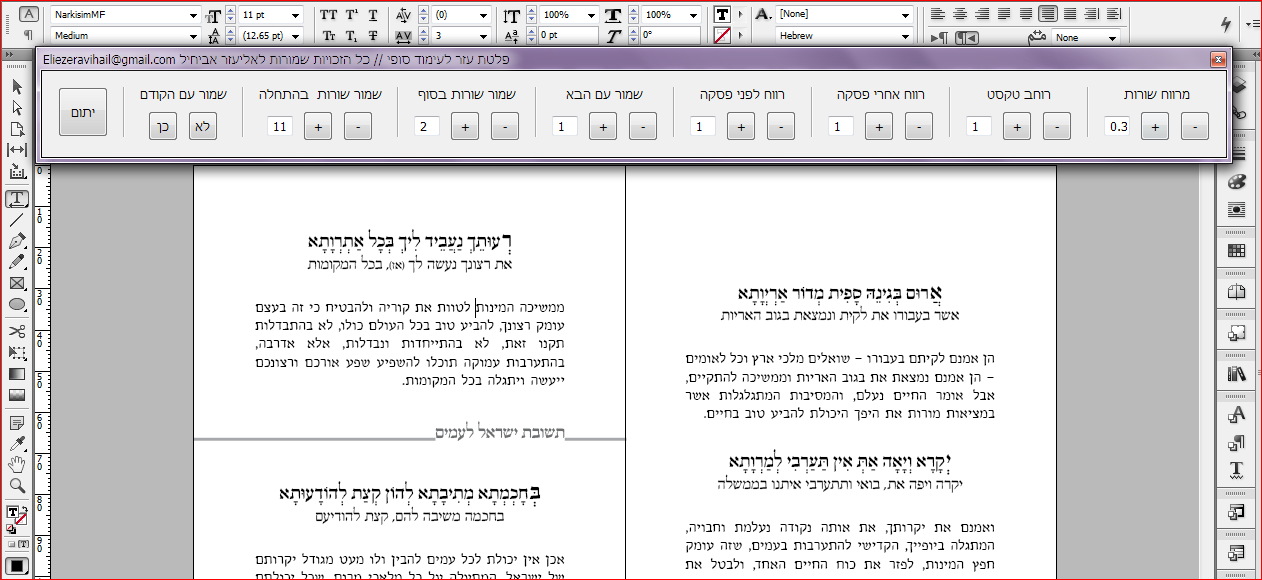Set Right-to-Left paragraph direction
The width and height of the screenshot is (1262, 580).
[x=966, y=38]
